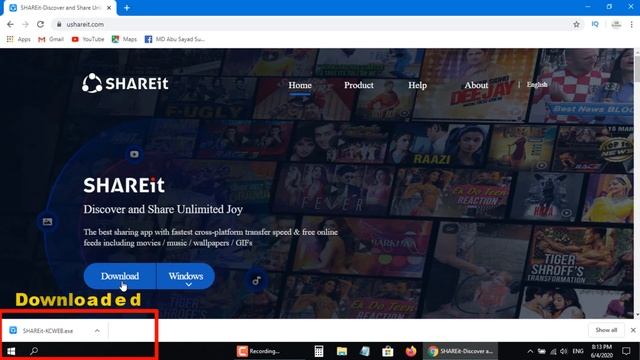Open the network icon in tray
This screenshot has height=360, width=640.
(553, 351)
